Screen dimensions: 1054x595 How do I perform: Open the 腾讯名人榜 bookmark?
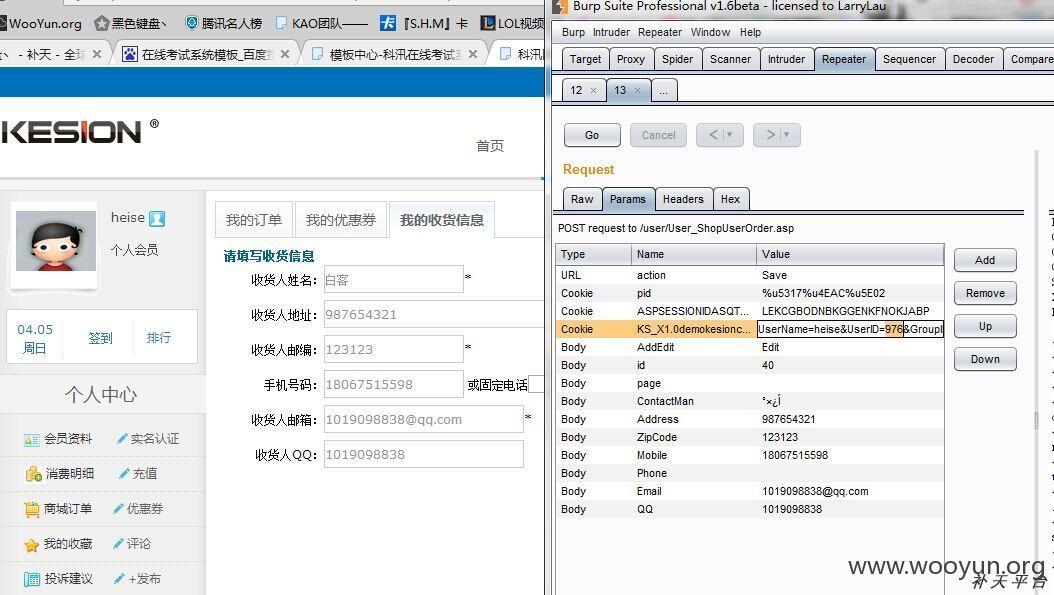[x=224, y=24]
